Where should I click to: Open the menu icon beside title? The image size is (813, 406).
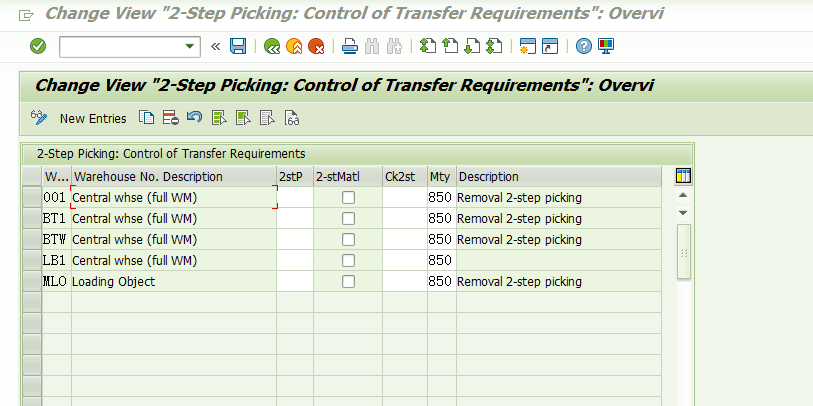26,16
